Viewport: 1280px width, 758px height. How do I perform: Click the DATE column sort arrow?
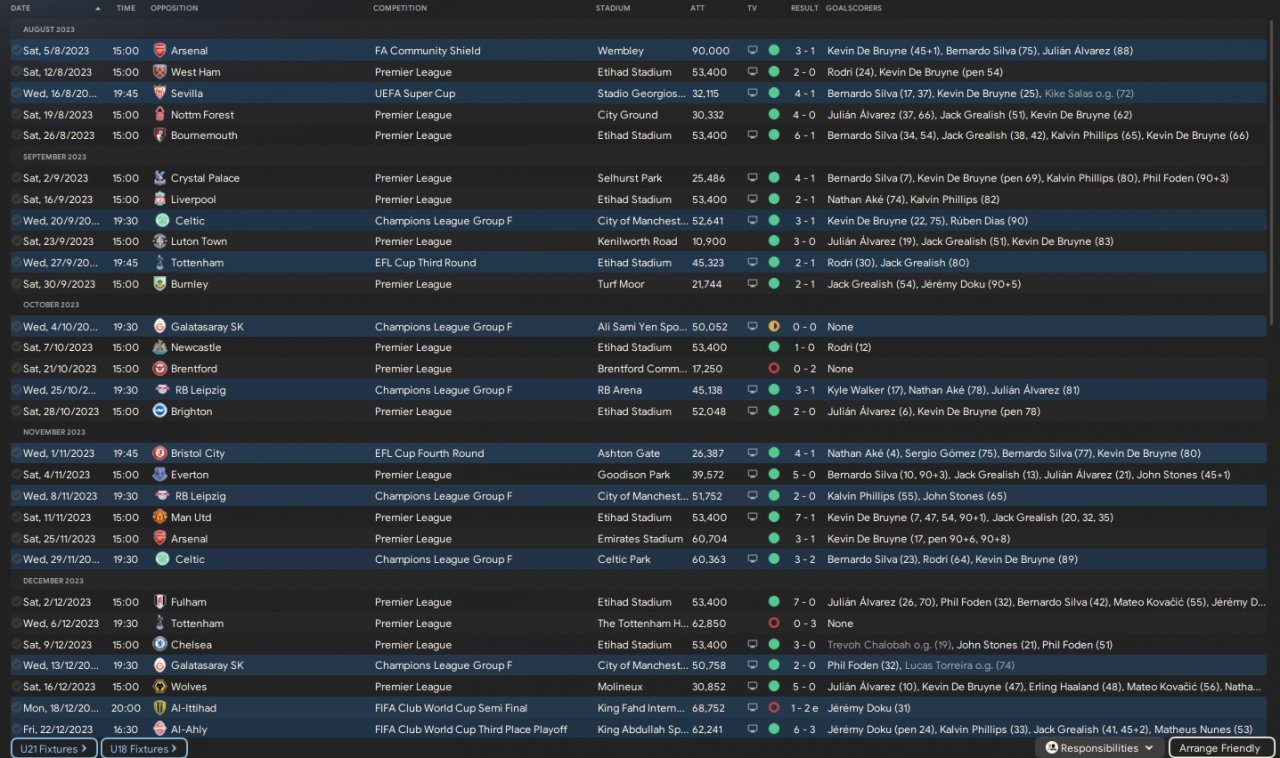pyautogui.click(x=98, y=8)
